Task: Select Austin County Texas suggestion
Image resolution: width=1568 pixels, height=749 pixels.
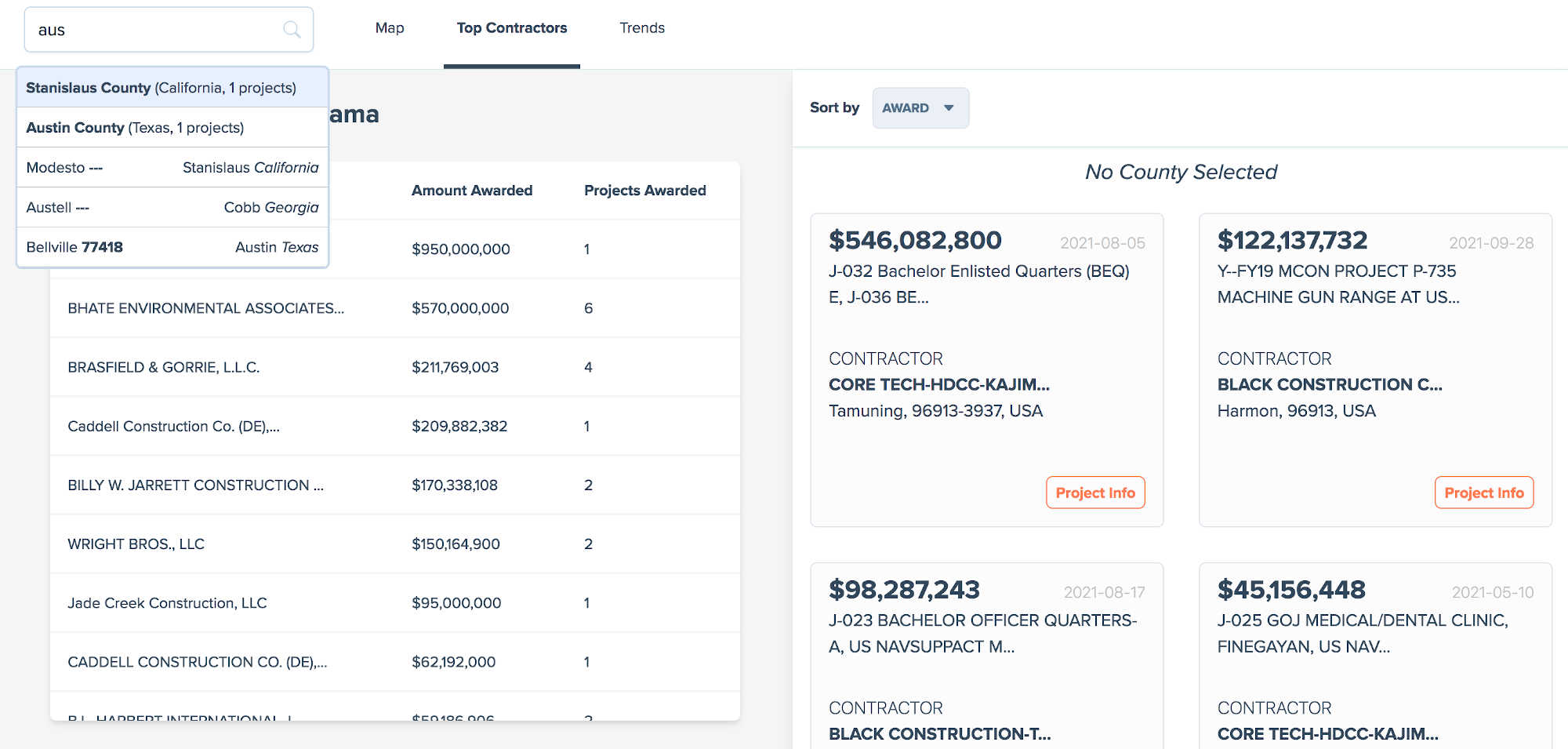Action: coord(172,128)
